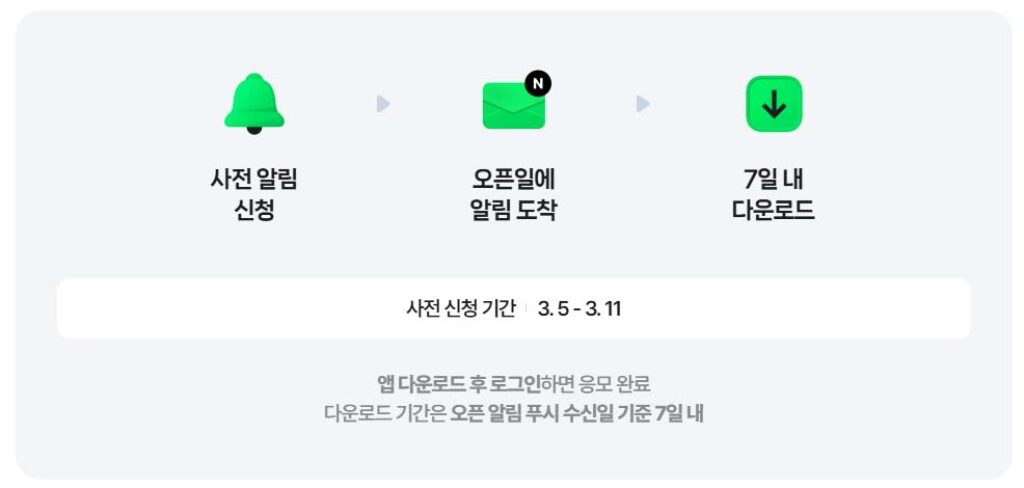The width and height of the screenshot is (1024, 488).
Task: Click the dark clapper under the bell
Action: 254,129
